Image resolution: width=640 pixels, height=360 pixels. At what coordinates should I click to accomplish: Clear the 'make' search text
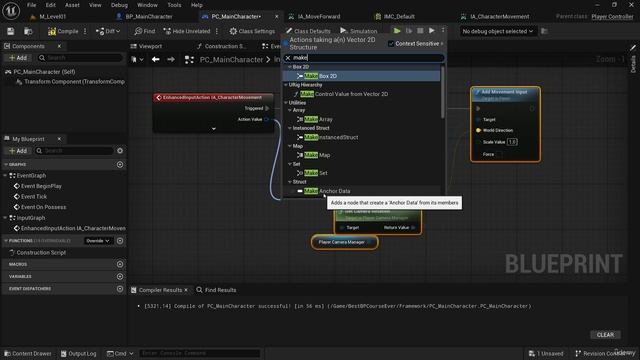coord(288,58)
